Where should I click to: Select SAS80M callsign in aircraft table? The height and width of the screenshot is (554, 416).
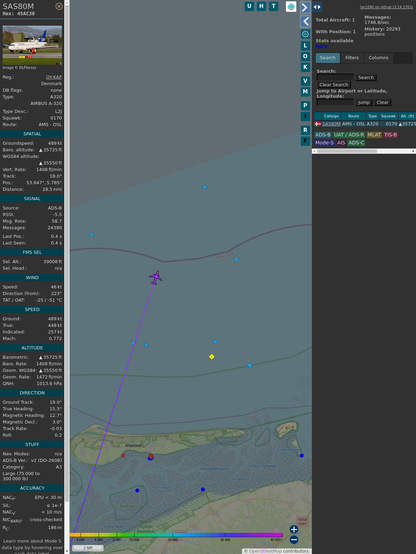point(331,124)
